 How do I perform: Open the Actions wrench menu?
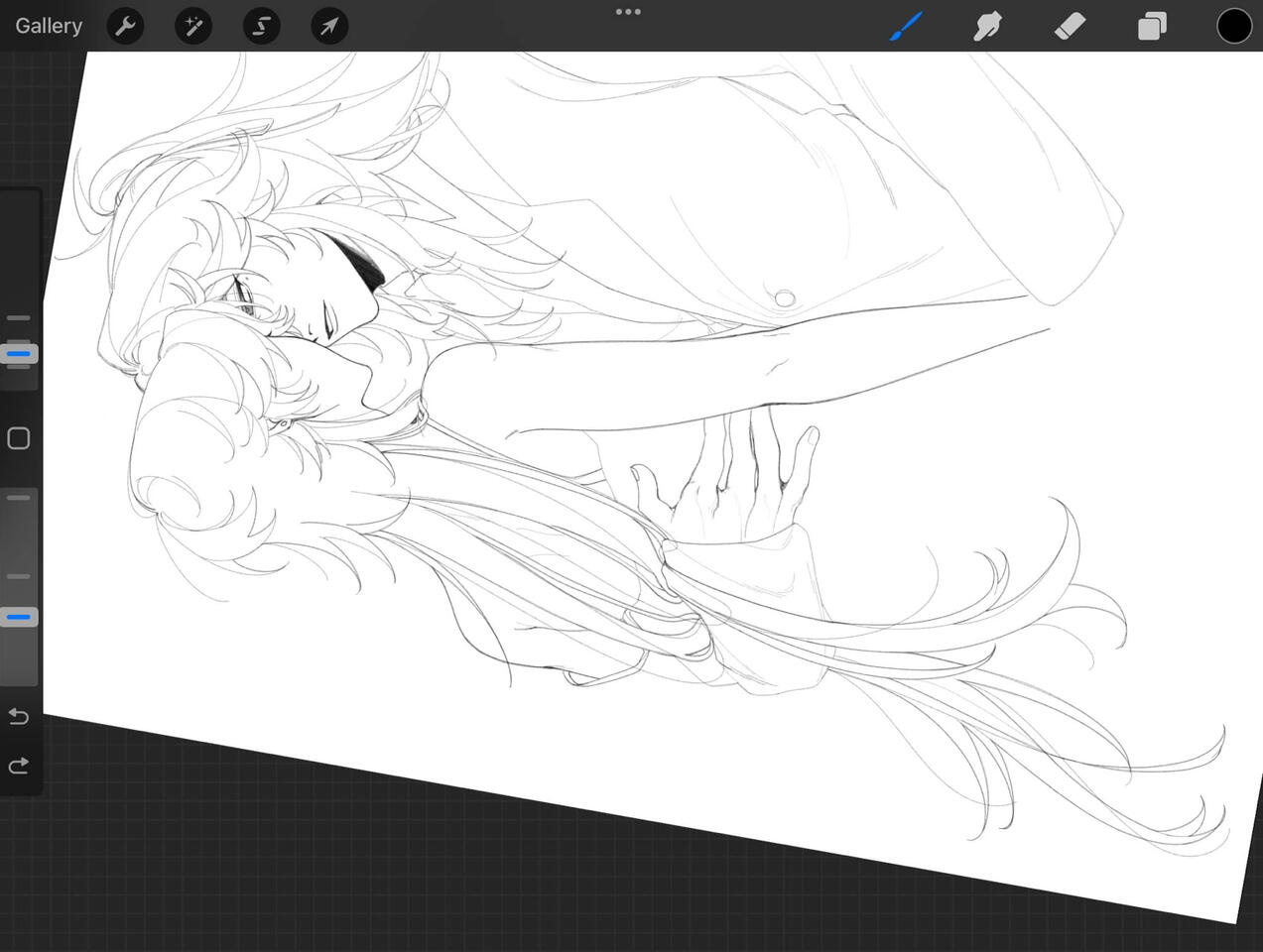click(x=125, y=26)
